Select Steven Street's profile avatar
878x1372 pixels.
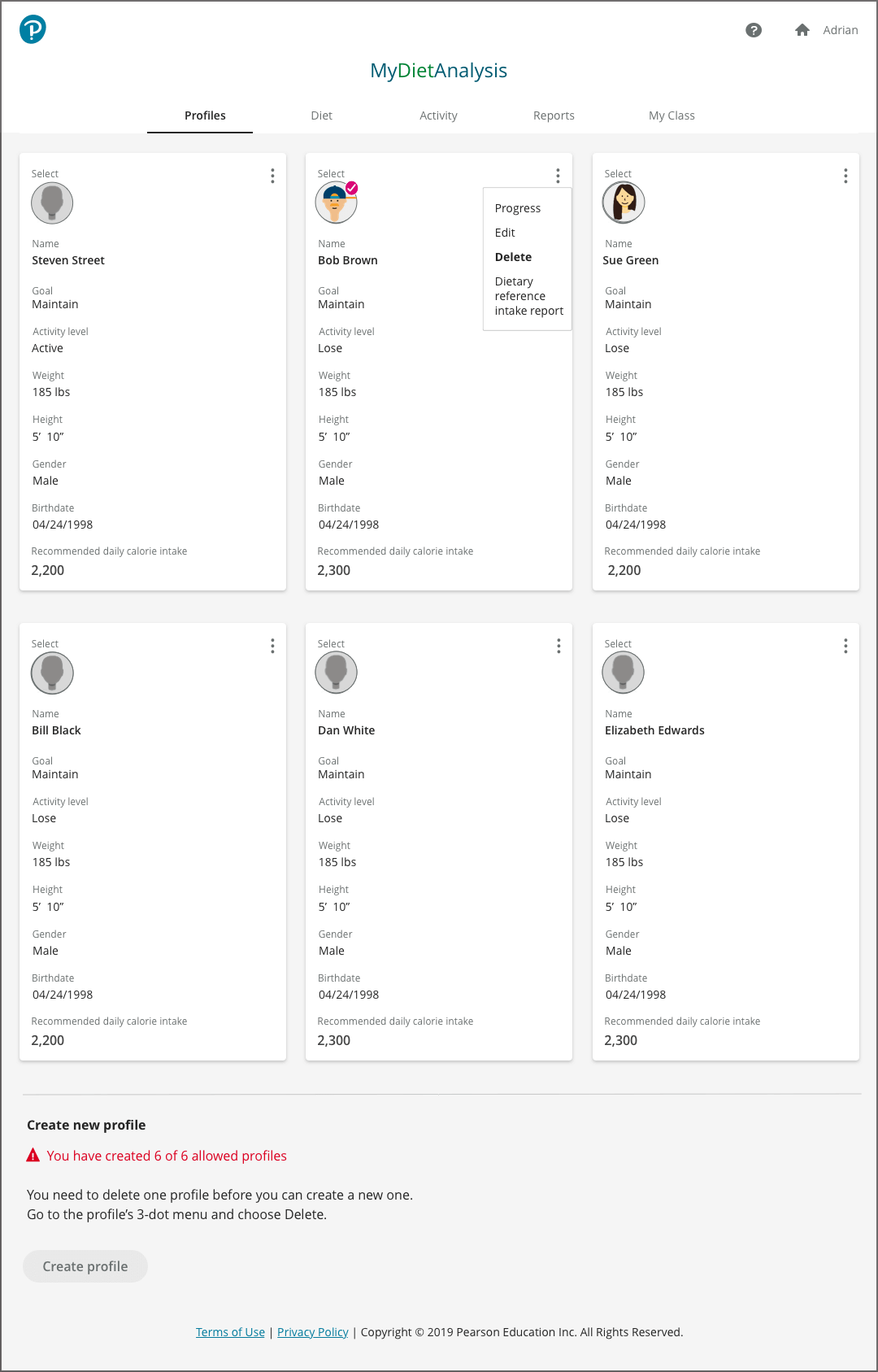[52, 203]
